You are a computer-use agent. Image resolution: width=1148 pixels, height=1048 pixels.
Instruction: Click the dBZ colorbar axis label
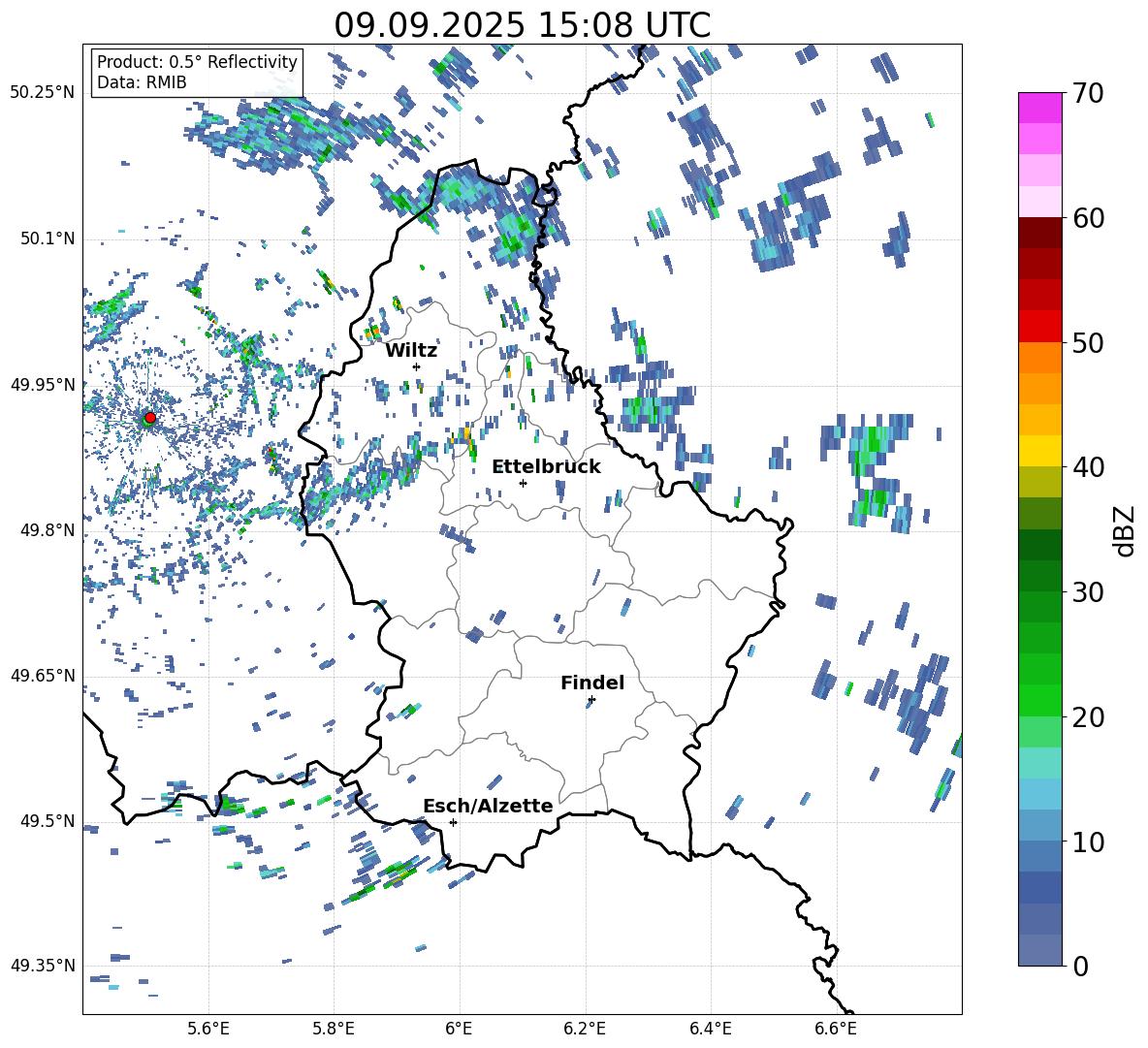[1126, 530]
